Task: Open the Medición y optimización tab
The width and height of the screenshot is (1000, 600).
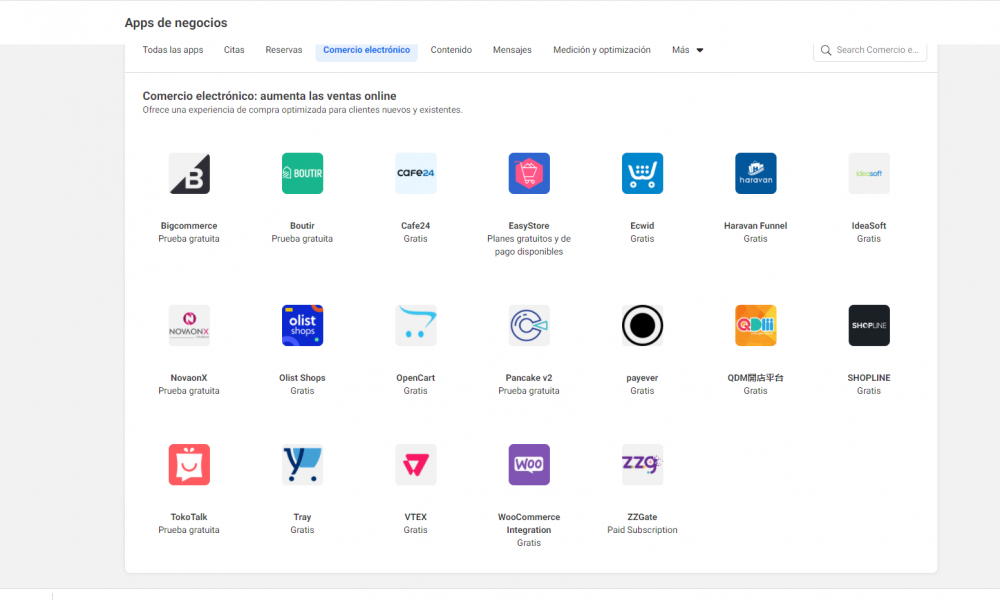Action: click(602, 50)
